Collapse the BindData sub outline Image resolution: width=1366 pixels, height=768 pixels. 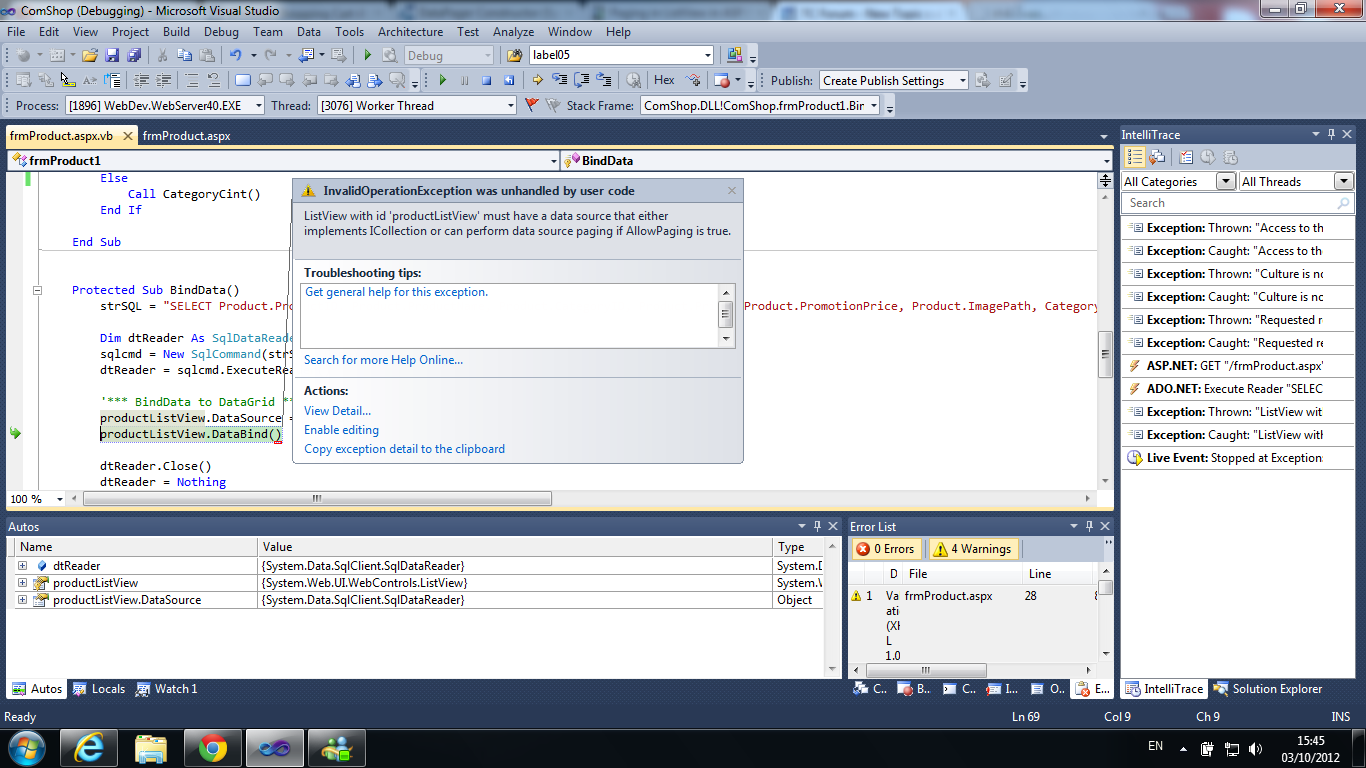click(38, 290)
